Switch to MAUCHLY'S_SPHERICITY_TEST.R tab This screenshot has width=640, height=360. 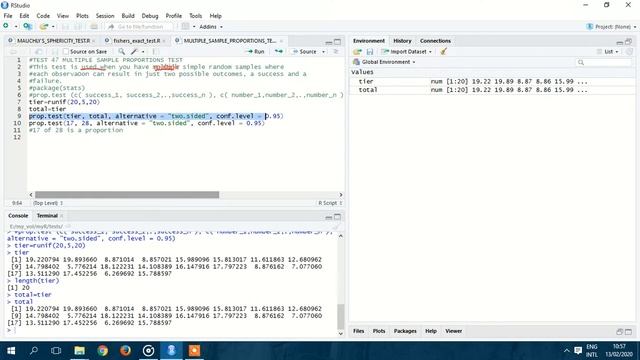(53, 41)
